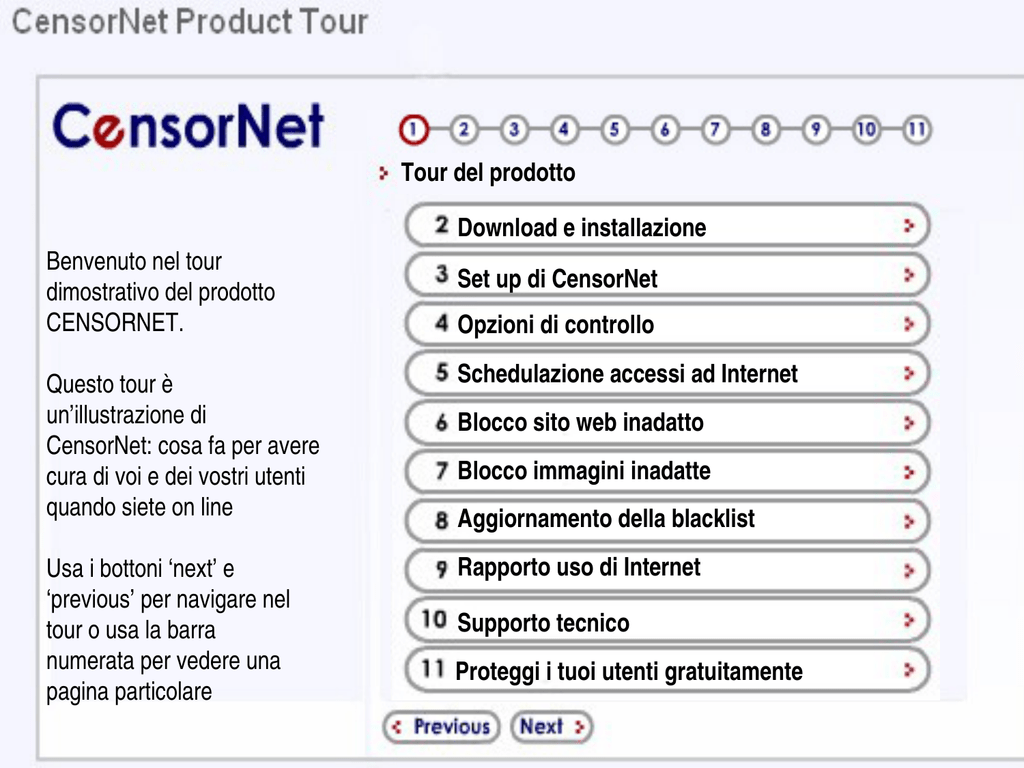Open Rapporto uso di Internet page

667,569
